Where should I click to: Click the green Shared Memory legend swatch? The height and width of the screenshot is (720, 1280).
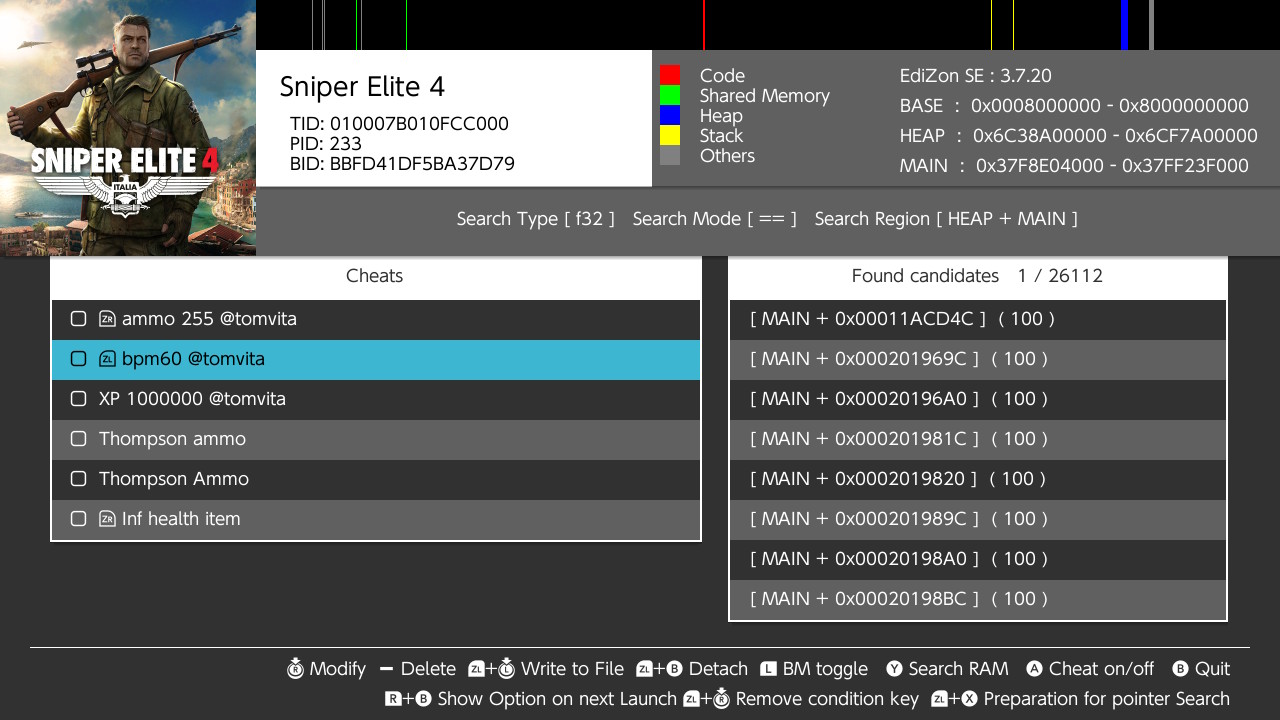click(x=670, y=95)
